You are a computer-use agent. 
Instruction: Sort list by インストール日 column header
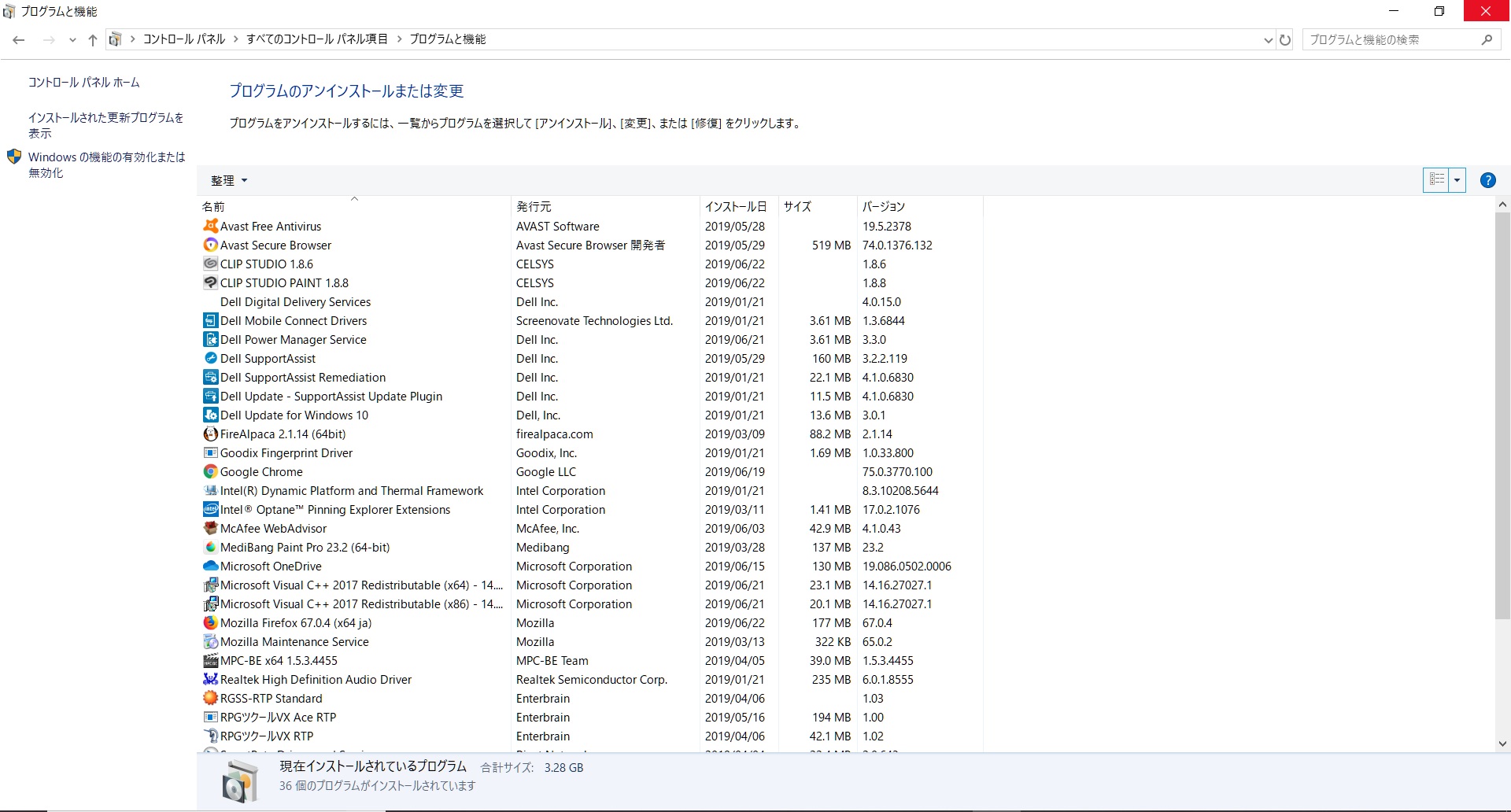pyautogui.click(x=735, y=206)
